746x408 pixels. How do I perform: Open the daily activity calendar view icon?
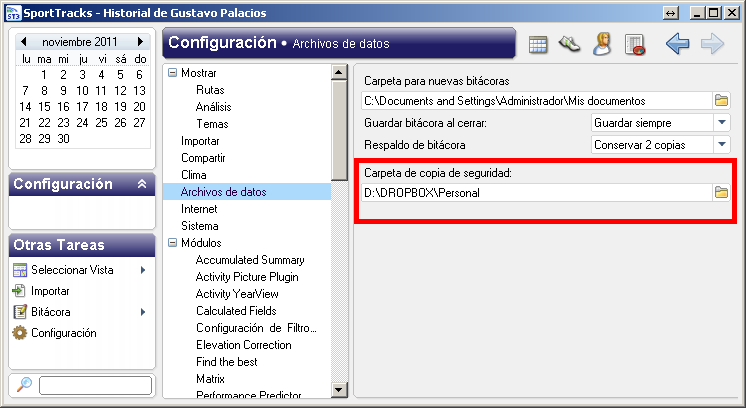click(x=538, y=45)
